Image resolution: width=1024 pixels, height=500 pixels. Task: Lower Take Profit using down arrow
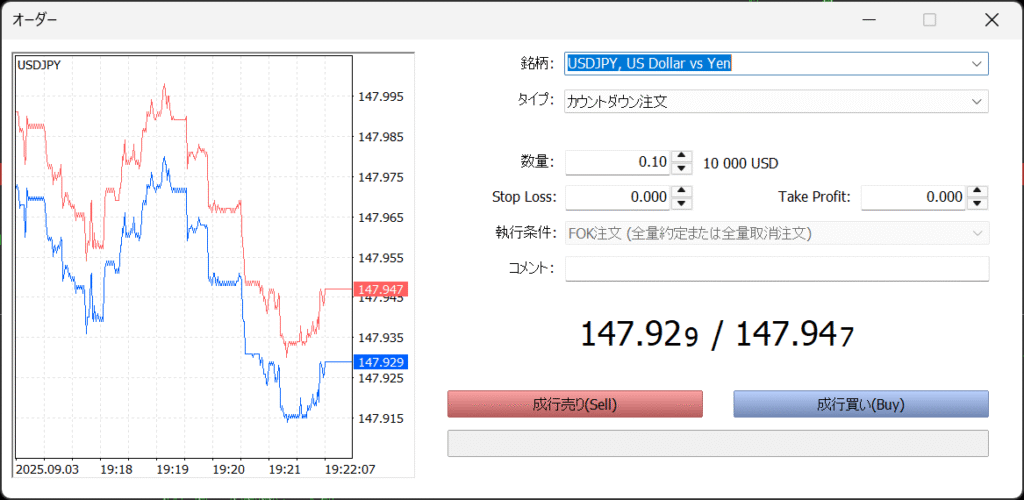point(977,203)
